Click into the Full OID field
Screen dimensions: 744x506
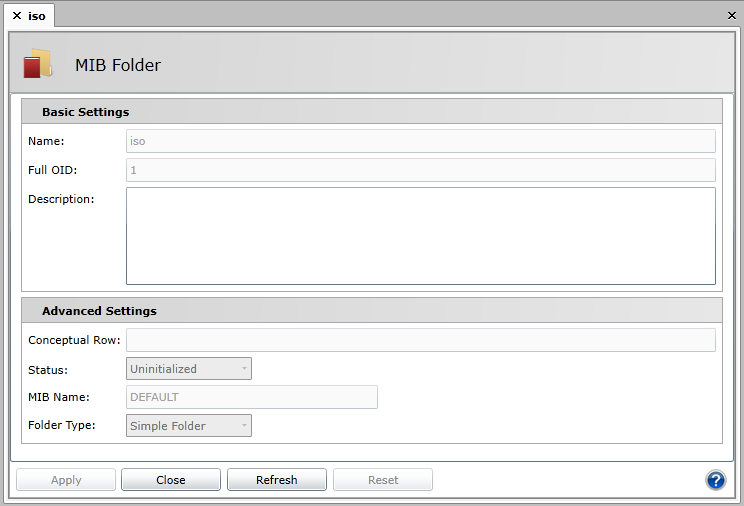tap(420, 170)
